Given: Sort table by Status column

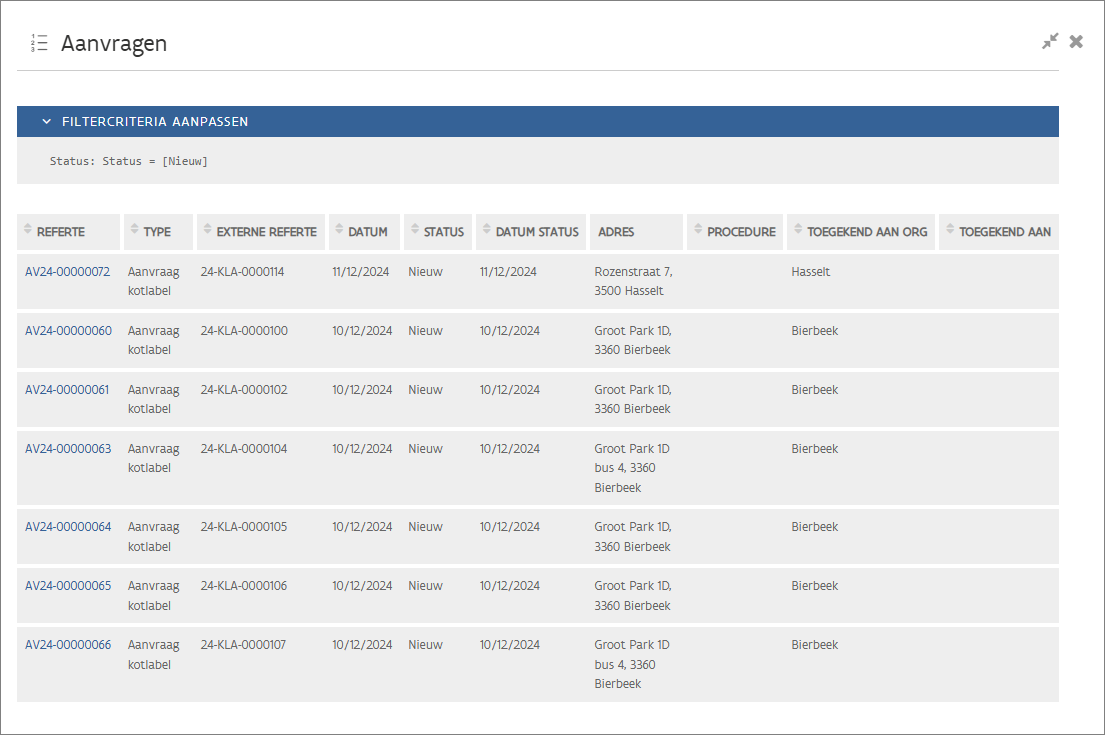Looking at the screenshot, I should pos(443,231).
